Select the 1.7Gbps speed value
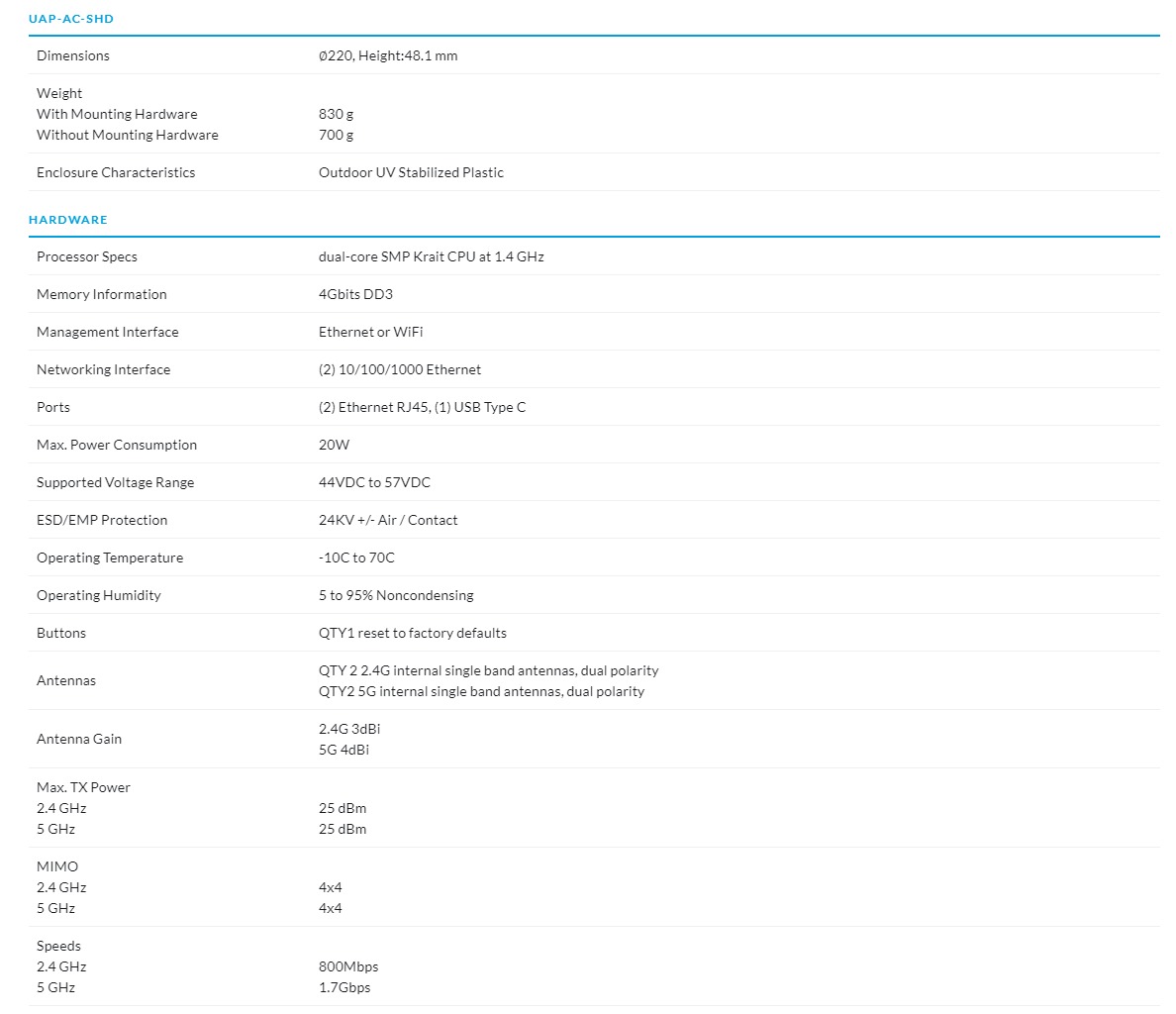The height and width of the screenshot is (1014, 1176). coord(344,988)
